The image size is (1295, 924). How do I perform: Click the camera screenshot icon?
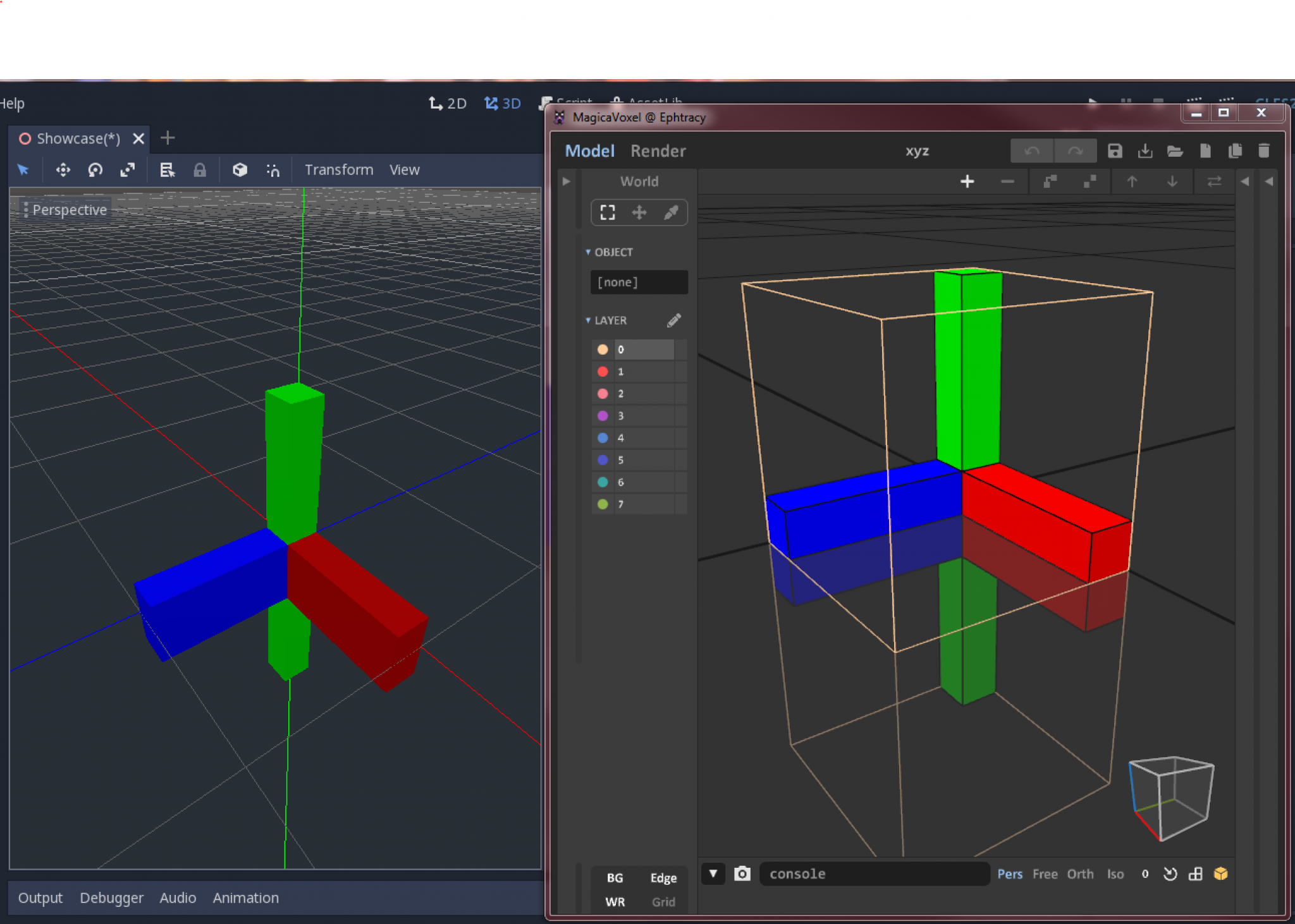click(742, 873)
